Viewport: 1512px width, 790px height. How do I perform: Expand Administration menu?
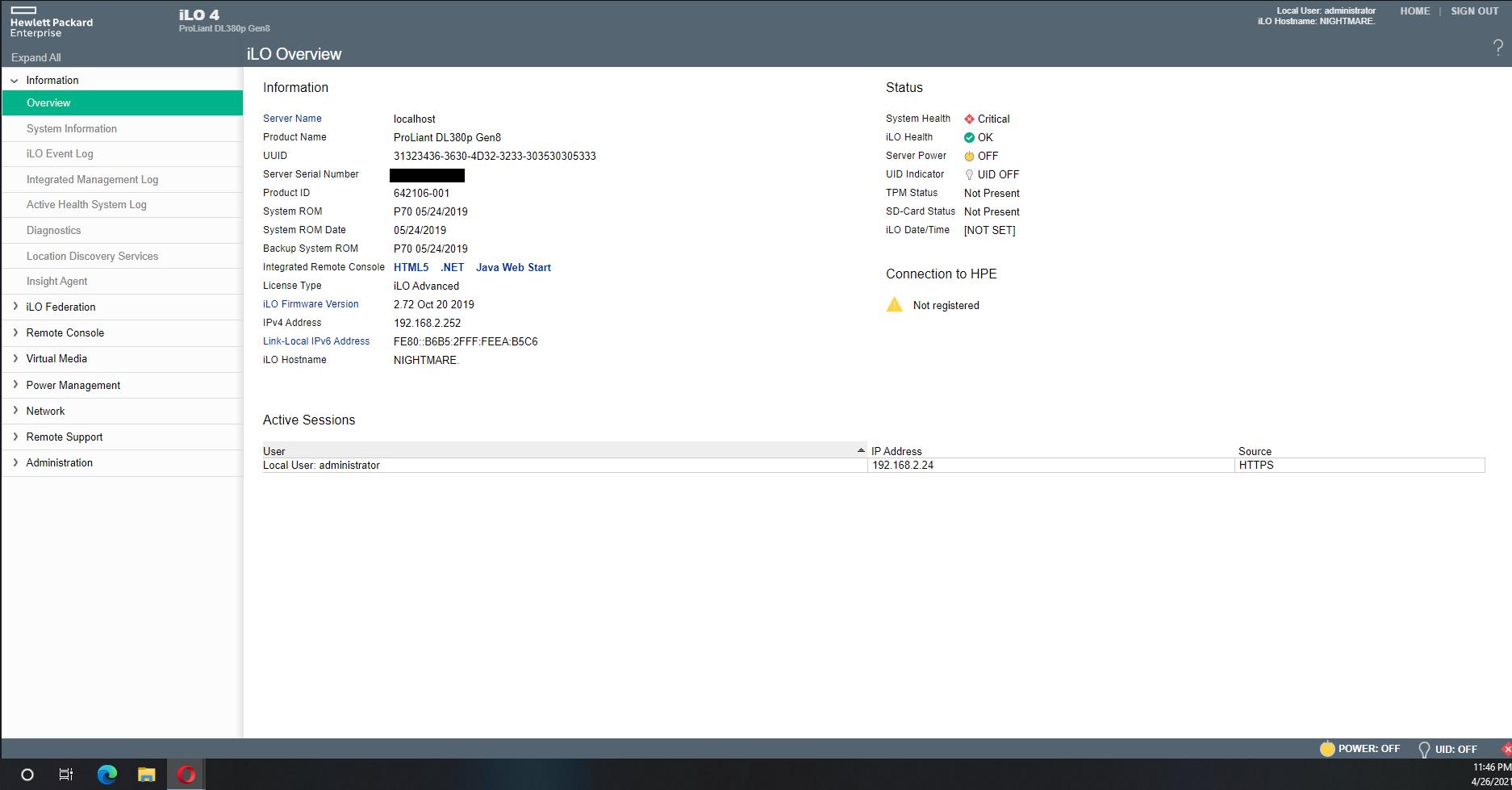(x=15, y=462)
